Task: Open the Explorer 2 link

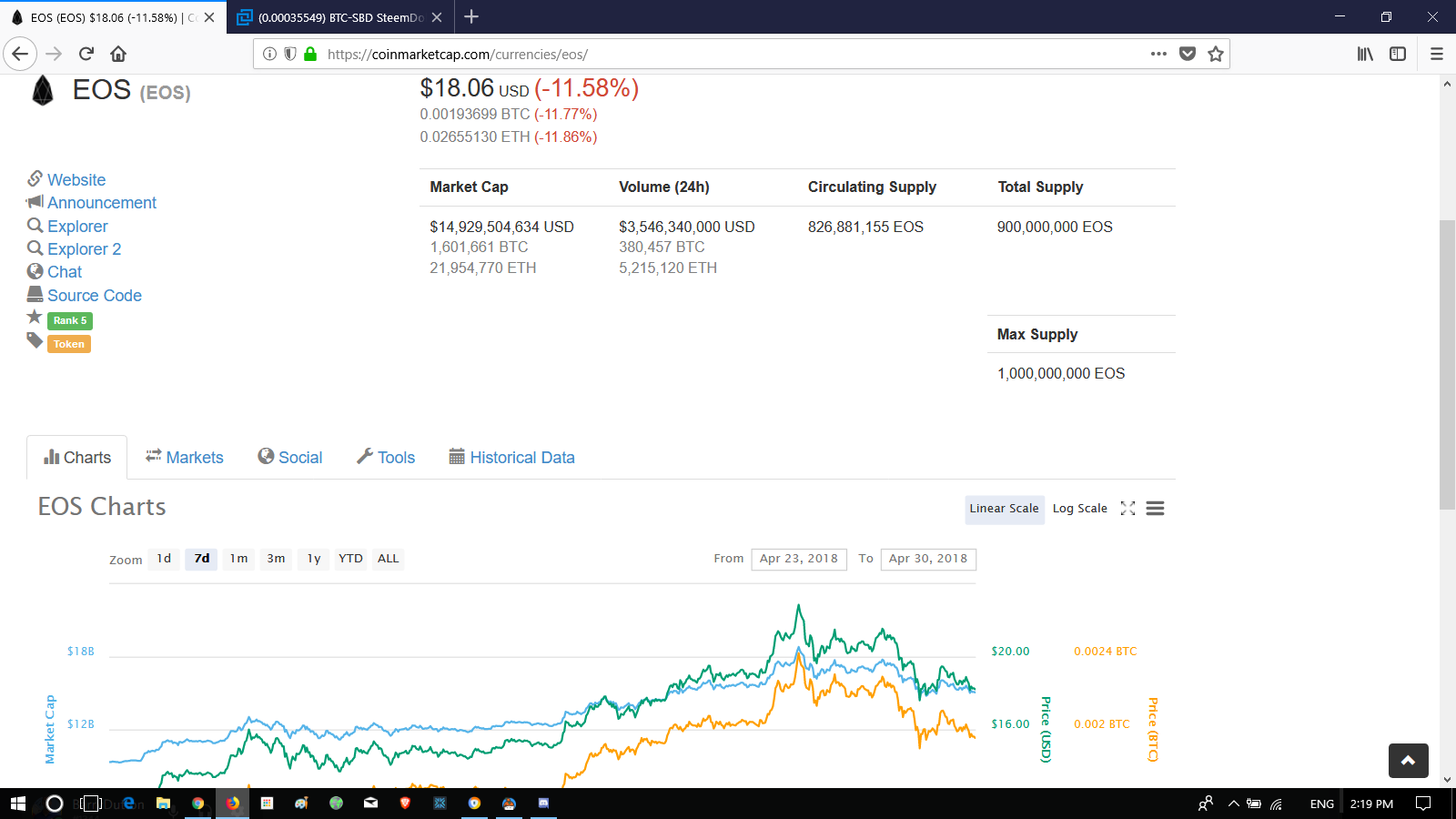Action: pos(84,249)
